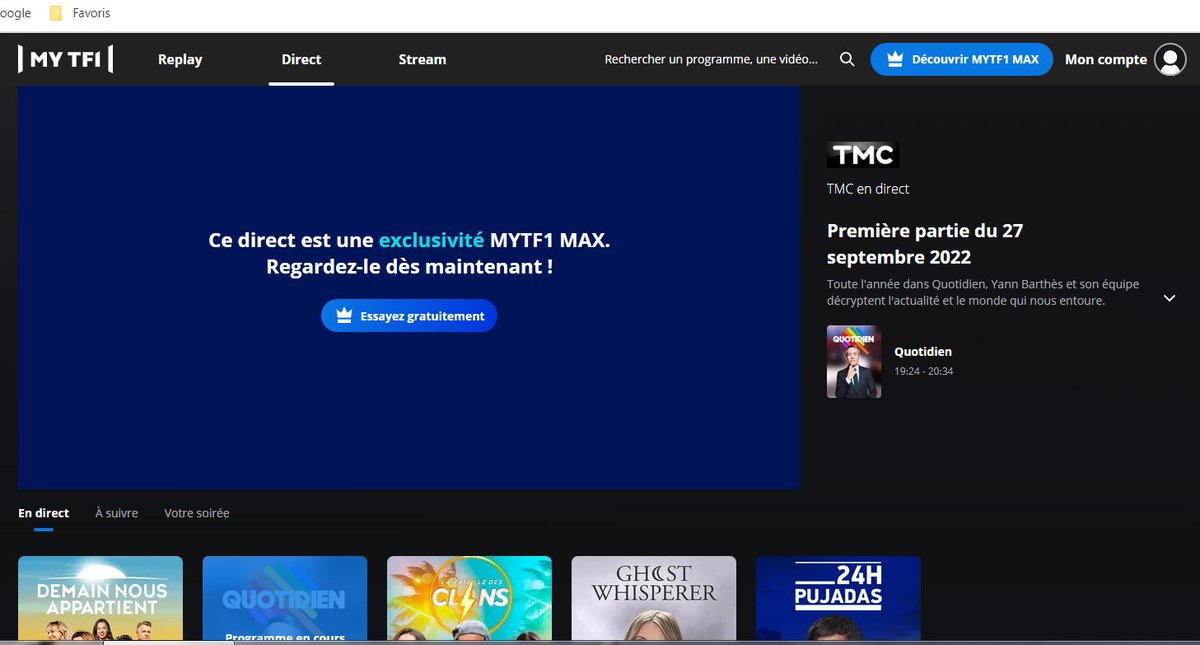Open the Ghost Whisperer live card
The height and width of the screenshot is (645, 1200).
654,598
